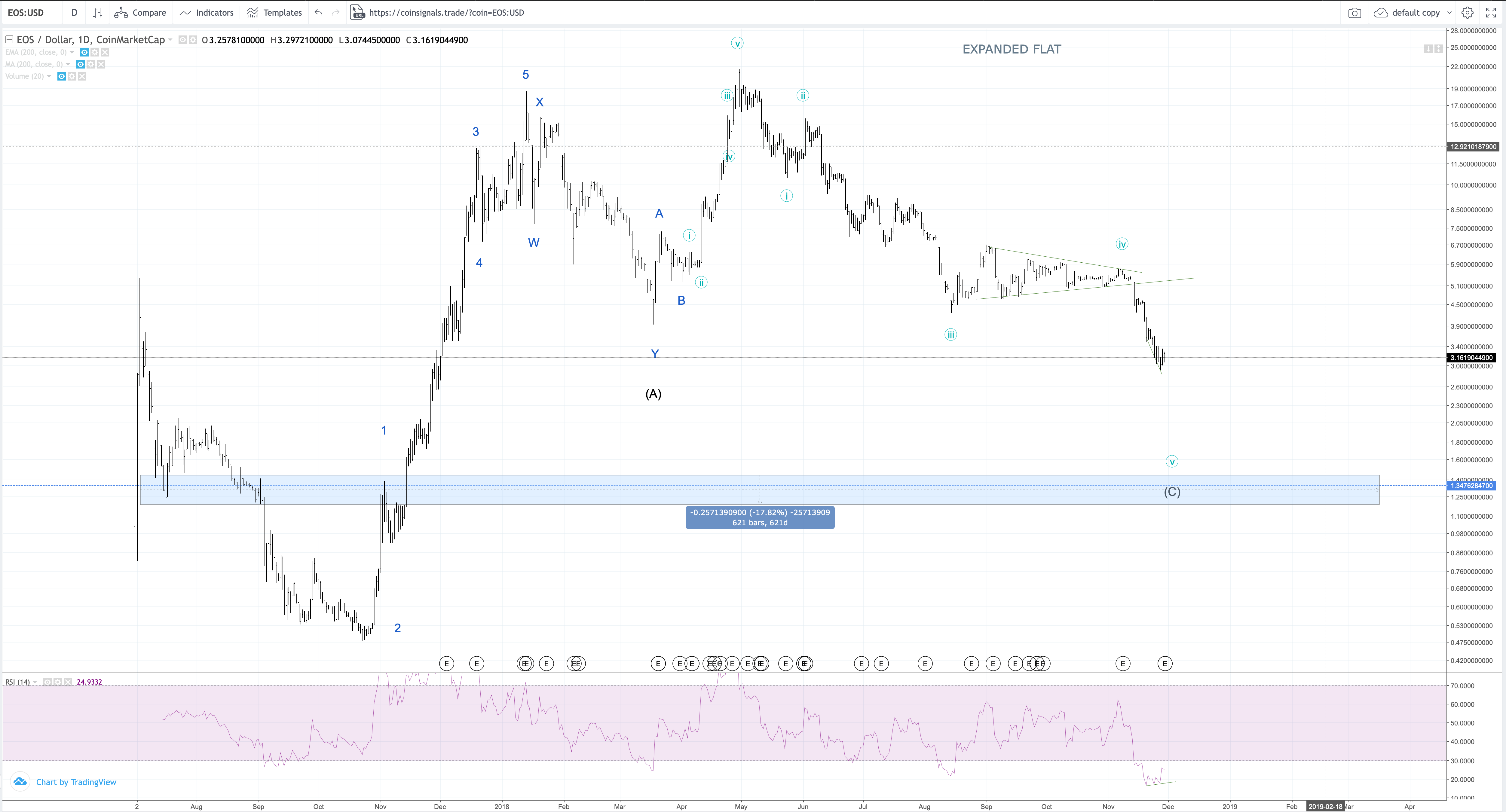The image size is (1506, 812).
Task: Open MA (200) indicator settings gear
Action: tap(90, 64)
